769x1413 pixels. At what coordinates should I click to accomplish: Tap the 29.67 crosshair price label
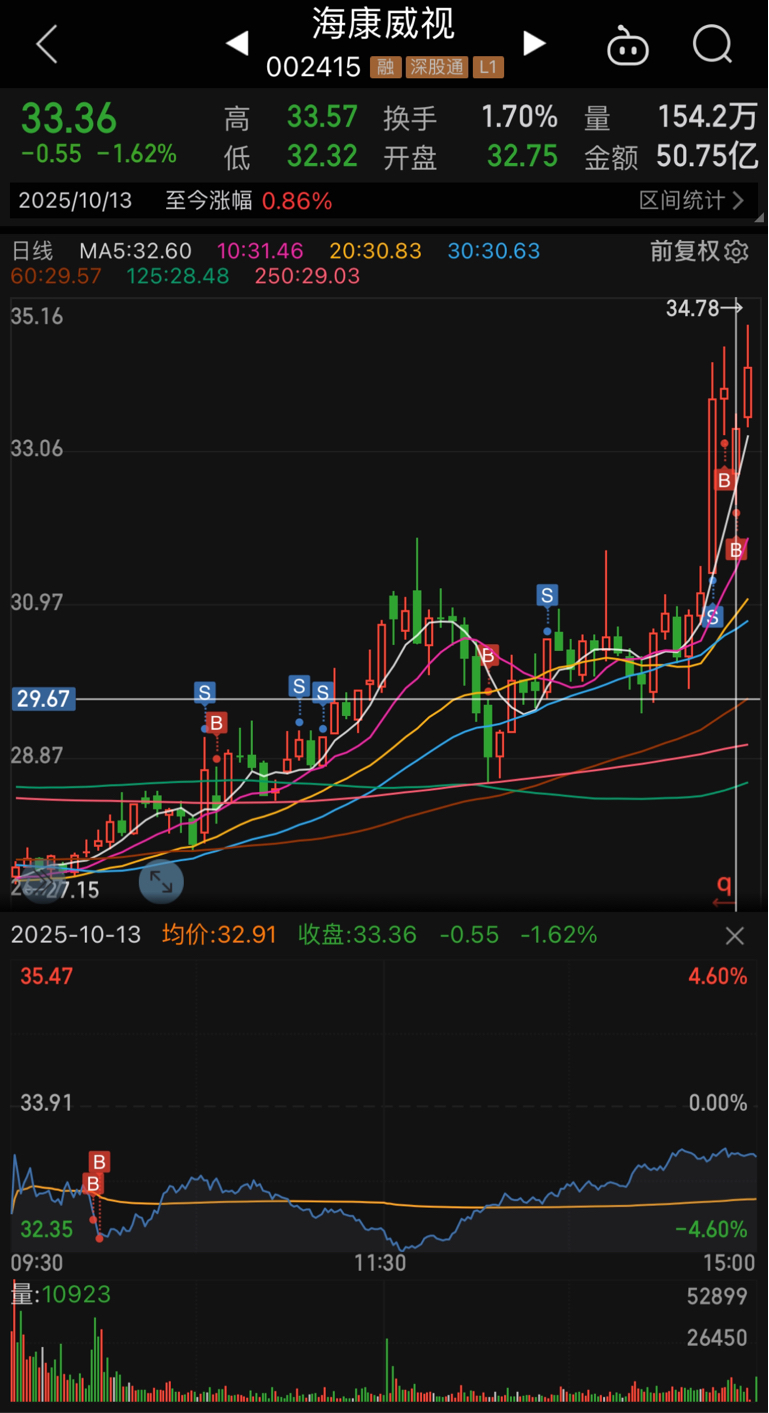click(x=43, y=698)
